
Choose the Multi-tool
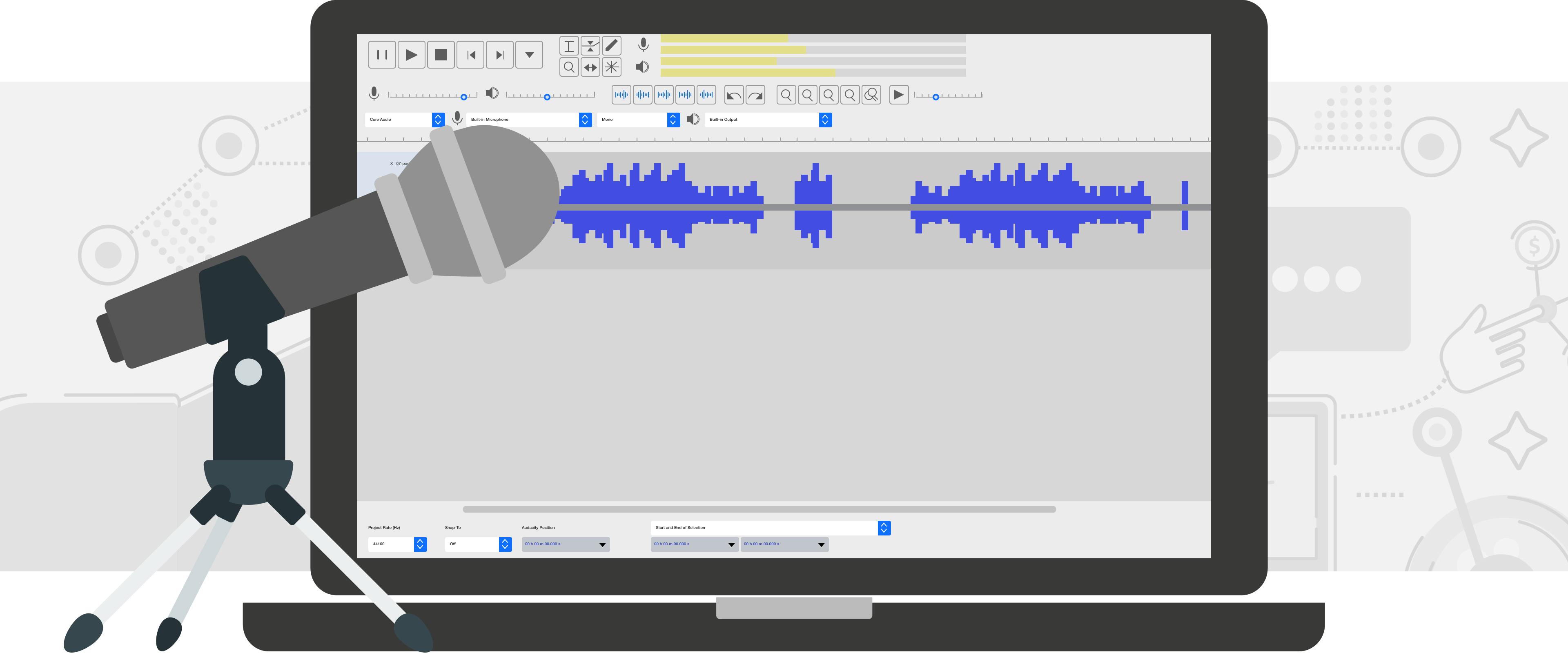point(611,68)
